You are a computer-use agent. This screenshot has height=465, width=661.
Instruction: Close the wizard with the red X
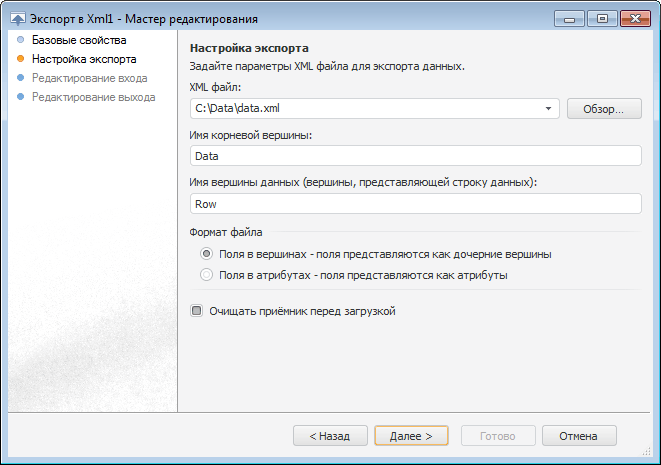point(636,18)
